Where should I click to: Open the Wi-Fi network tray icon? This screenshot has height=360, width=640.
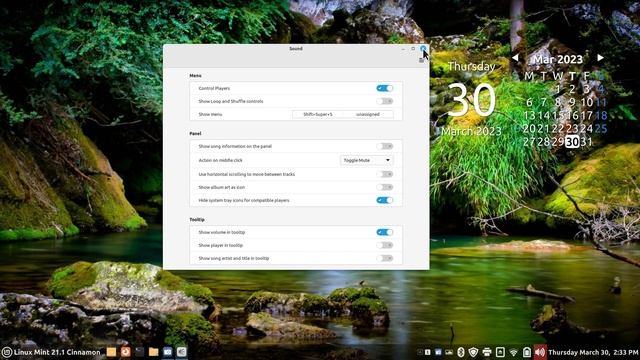click(514, 352)
